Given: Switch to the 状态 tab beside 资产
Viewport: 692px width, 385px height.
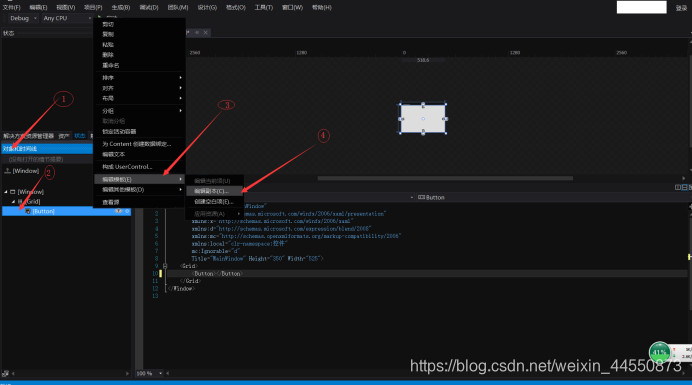Looking at the screenshot, I should [x=80, y=136].
